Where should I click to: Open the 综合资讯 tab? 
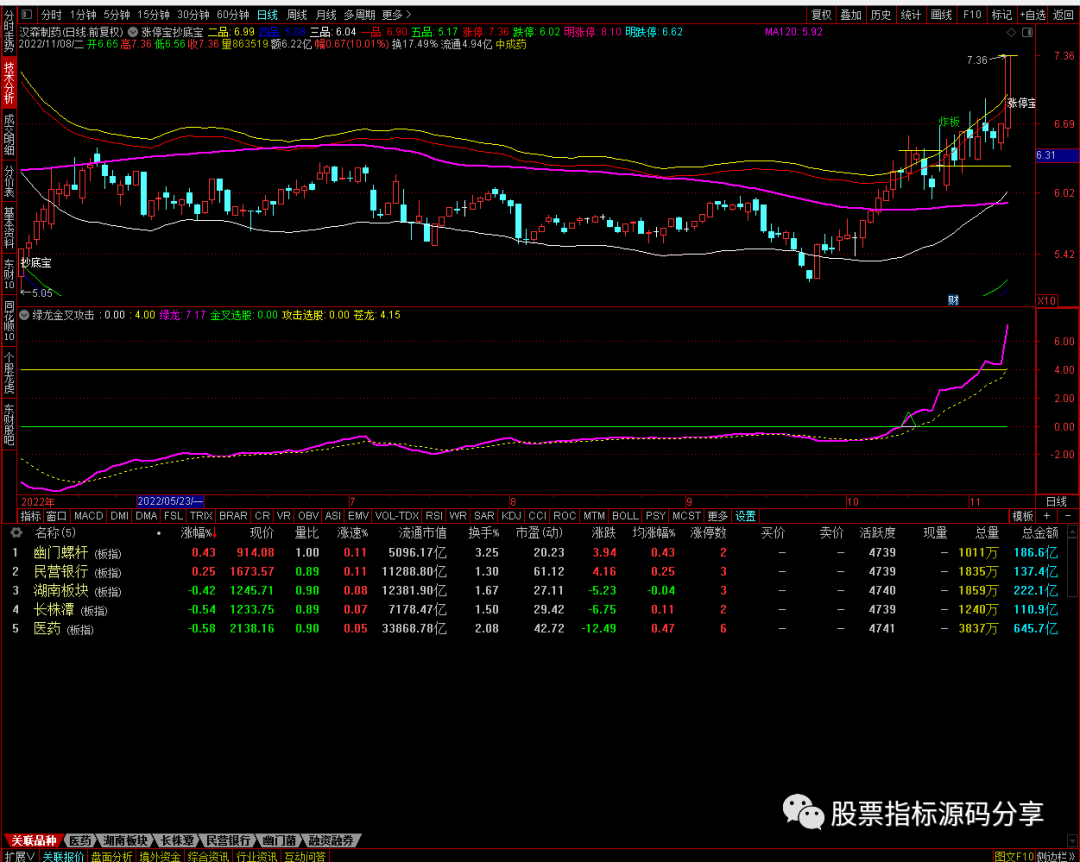pyautogui.click(x=208, y=856)
